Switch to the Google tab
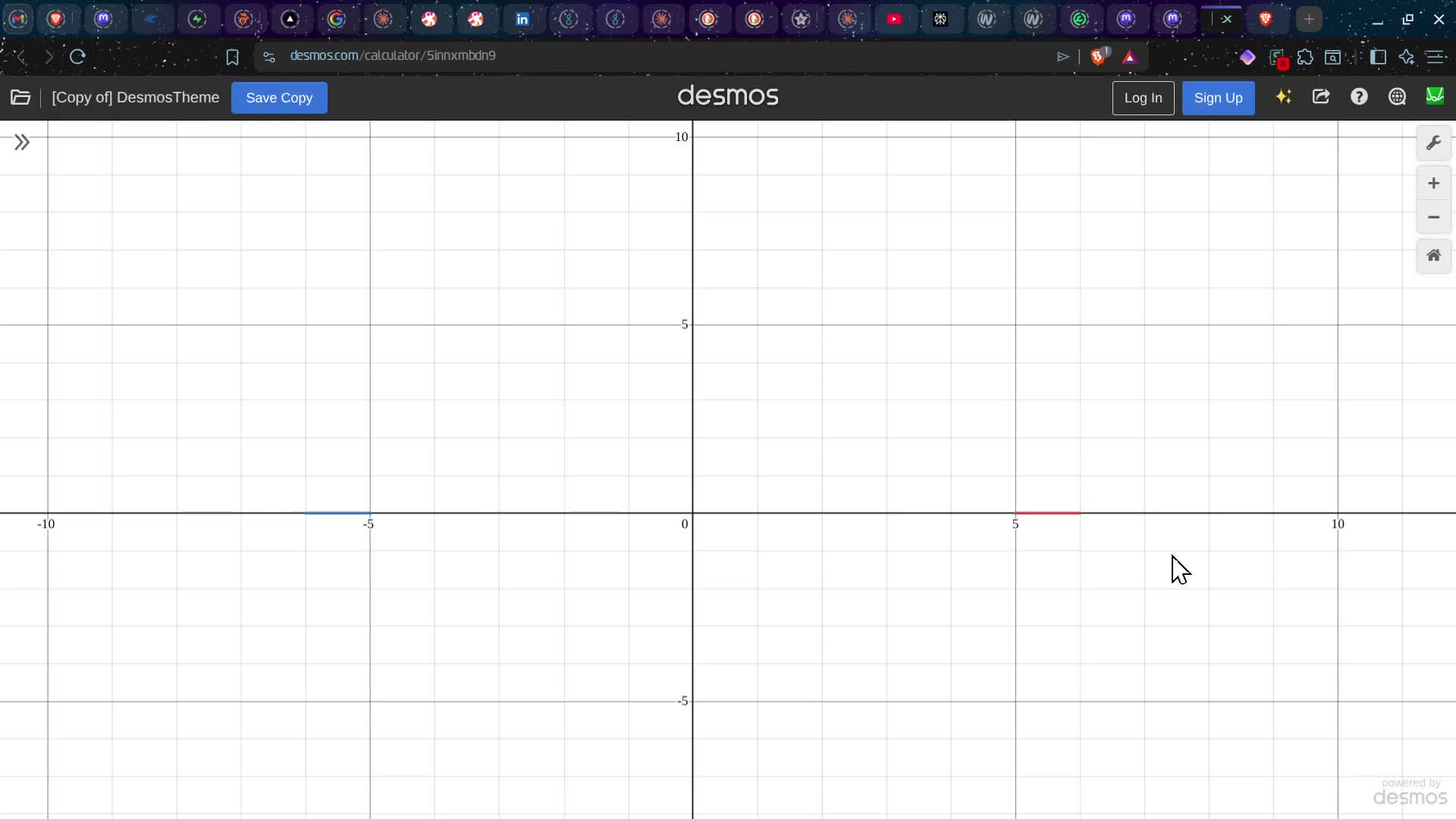Image resolution: width=1456 pixels, height=819 pixels. [337, 19]
